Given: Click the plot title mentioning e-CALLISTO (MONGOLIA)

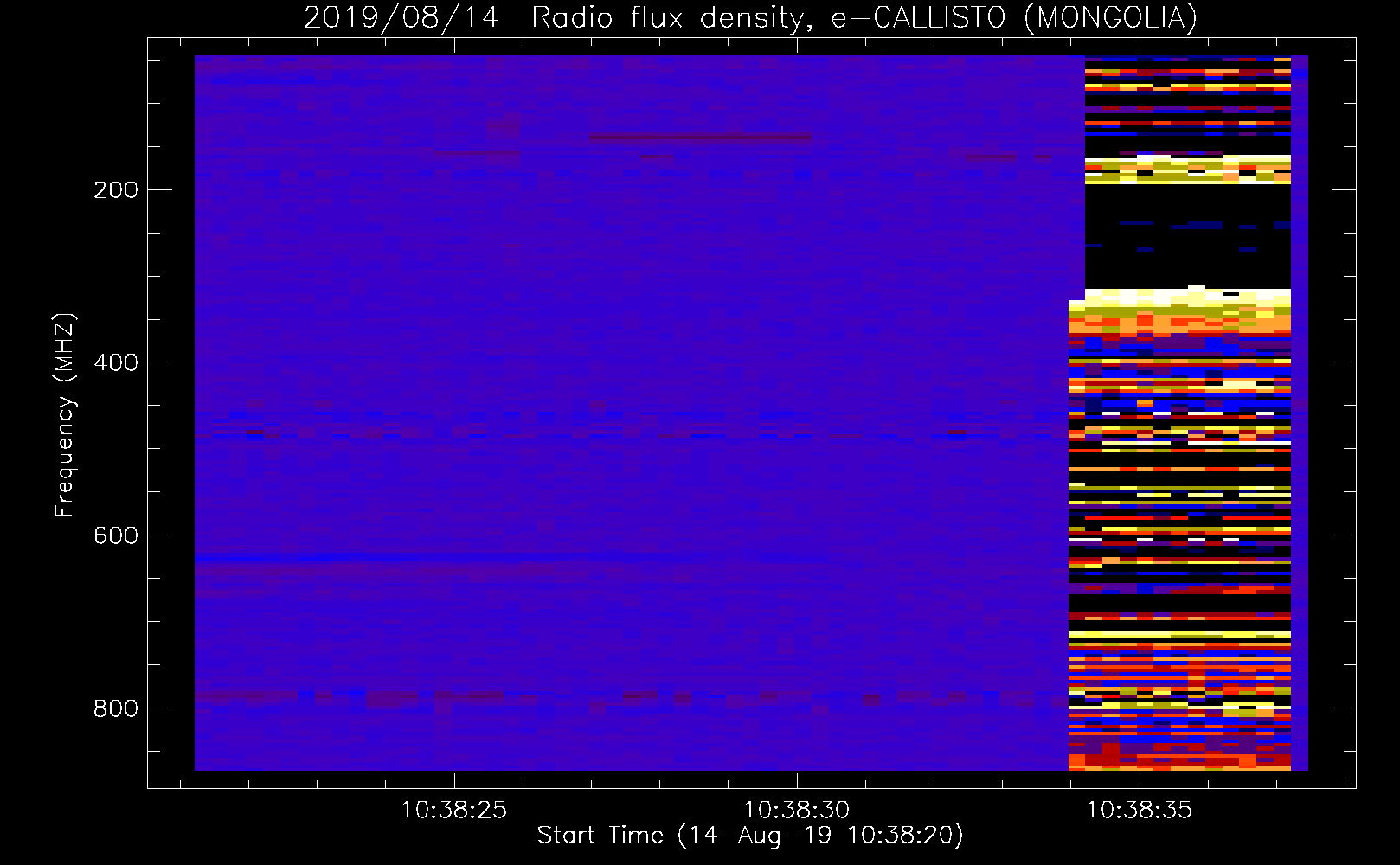Looking at the screenshot, I should 750,17.
